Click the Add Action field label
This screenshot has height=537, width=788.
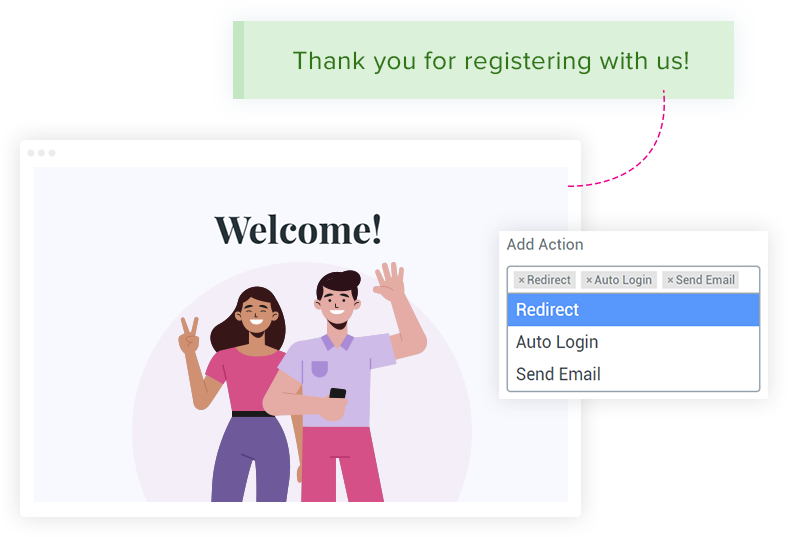tap(545, 245)
